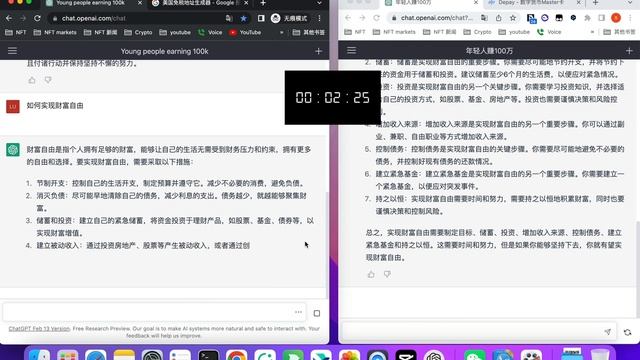Viewport: 640px width, 360px height.
Task: Open Chrome menu dots in right window
Action: tap(630, 18)
